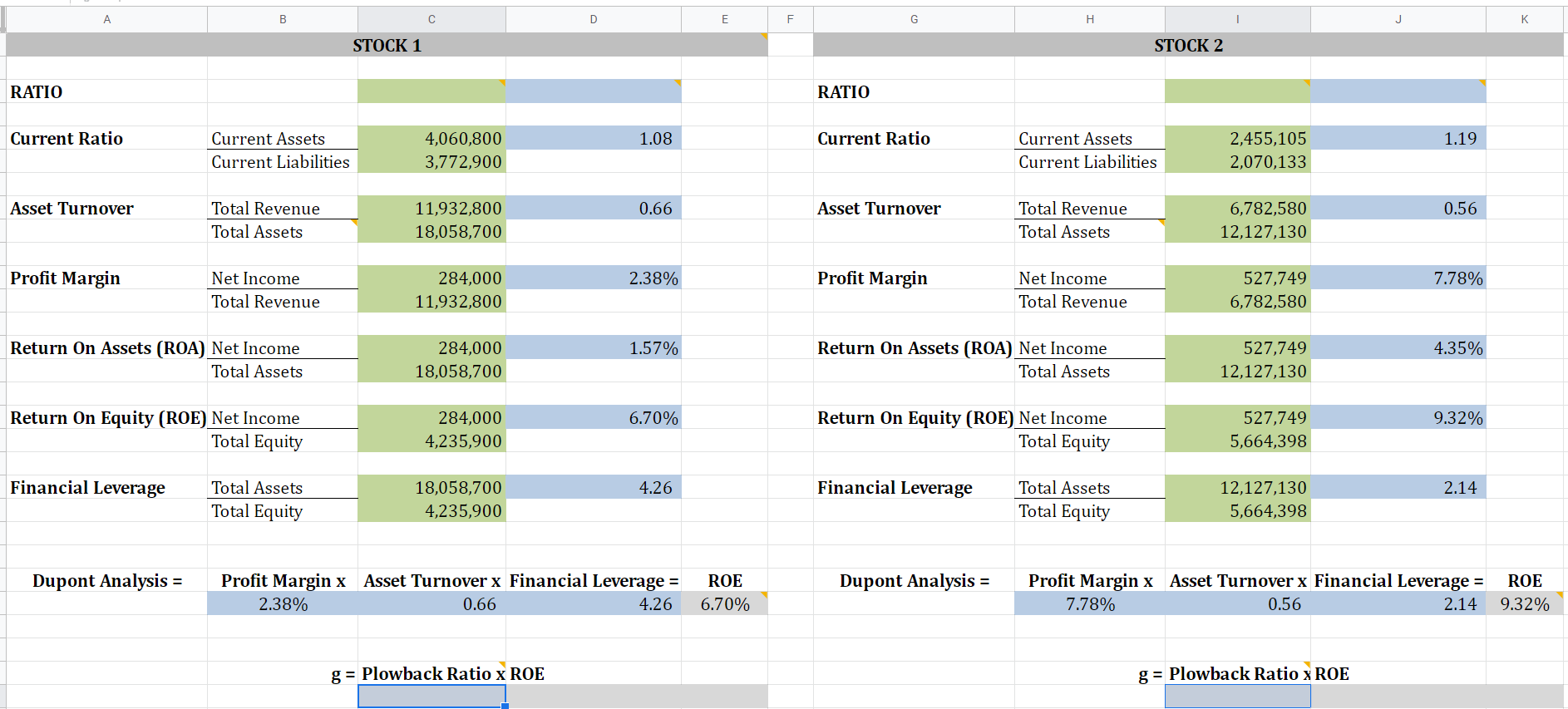Viewport: 1568px width, 709px height.
Task: Click the Stock 1 Profit Margin label
Action: 65,278
